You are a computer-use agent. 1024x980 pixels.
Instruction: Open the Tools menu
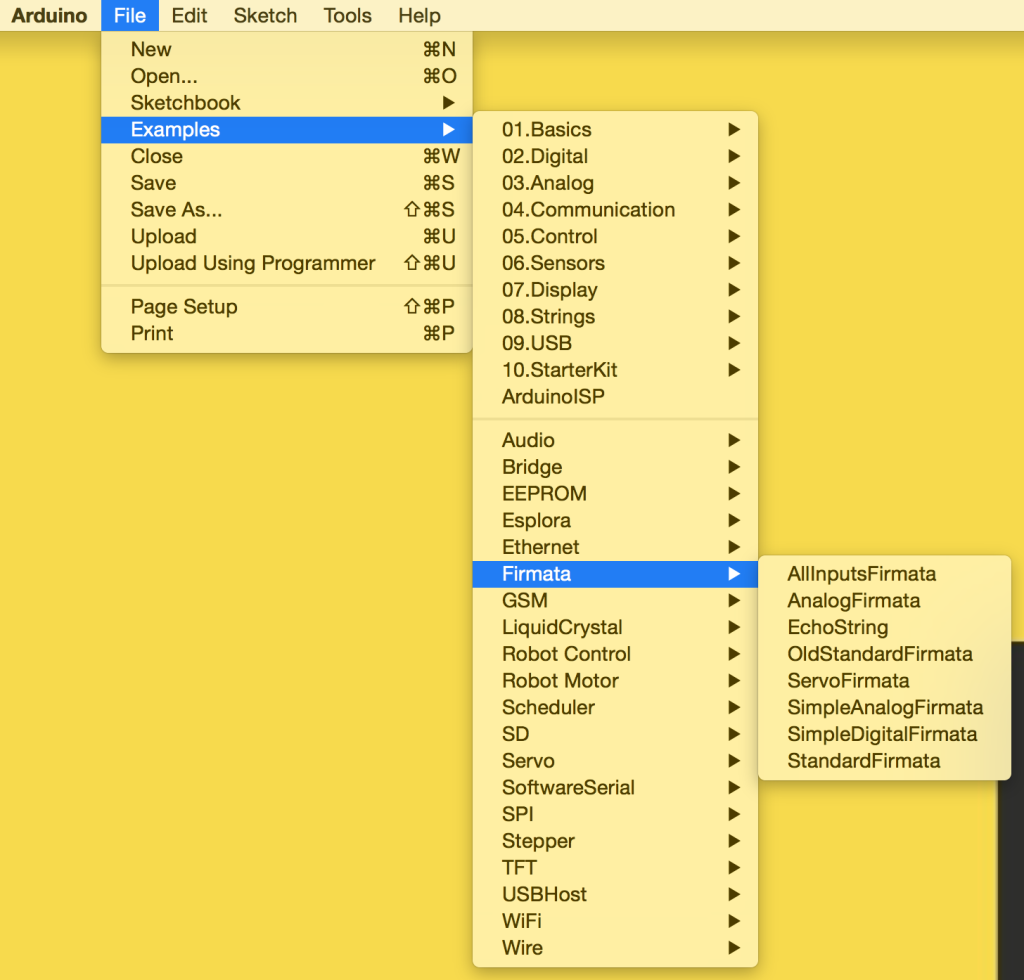pyautogui.click(x=346, y=15)
